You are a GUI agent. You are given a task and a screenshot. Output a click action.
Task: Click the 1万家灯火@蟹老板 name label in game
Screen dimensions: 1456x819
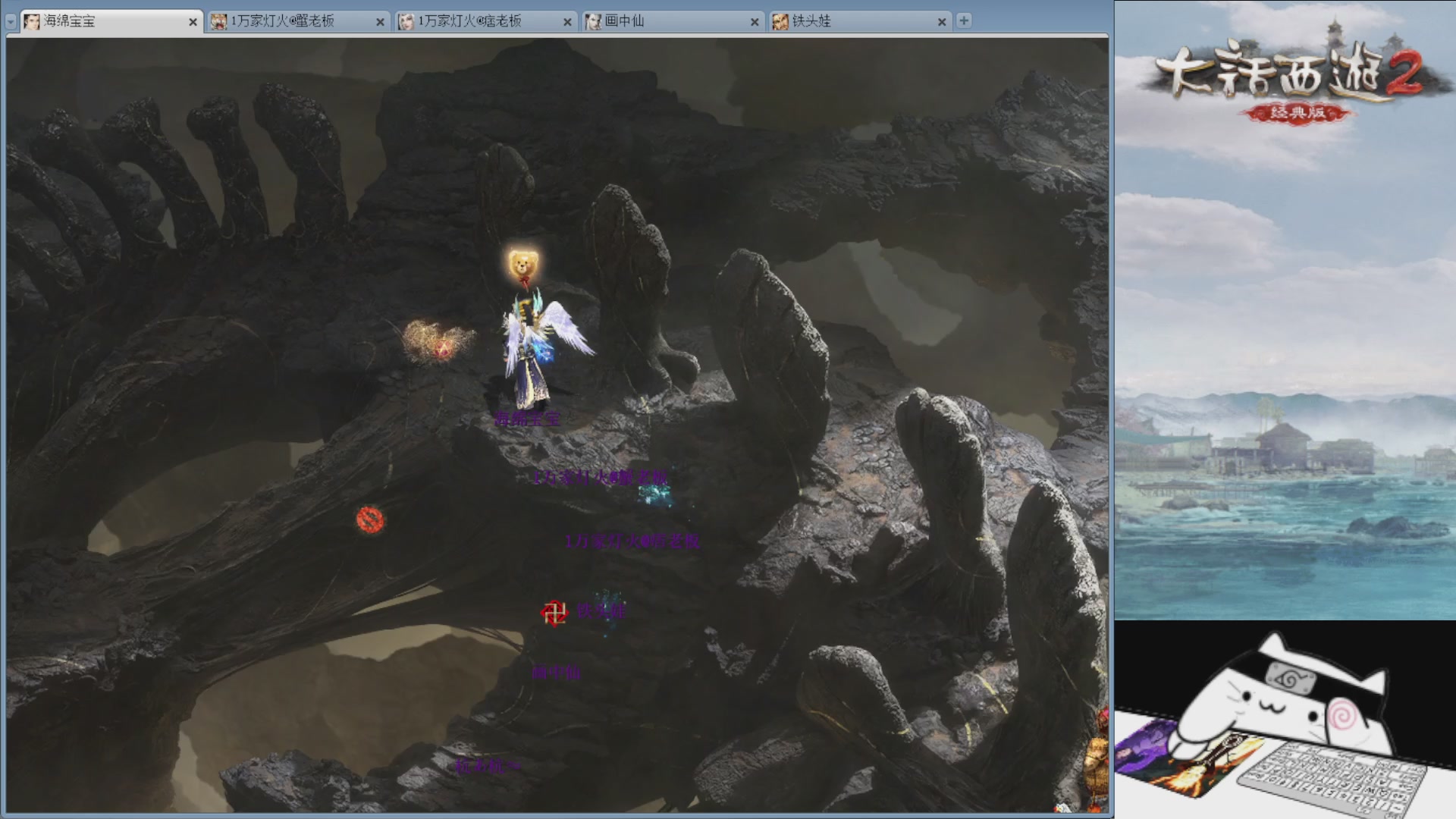600,478
